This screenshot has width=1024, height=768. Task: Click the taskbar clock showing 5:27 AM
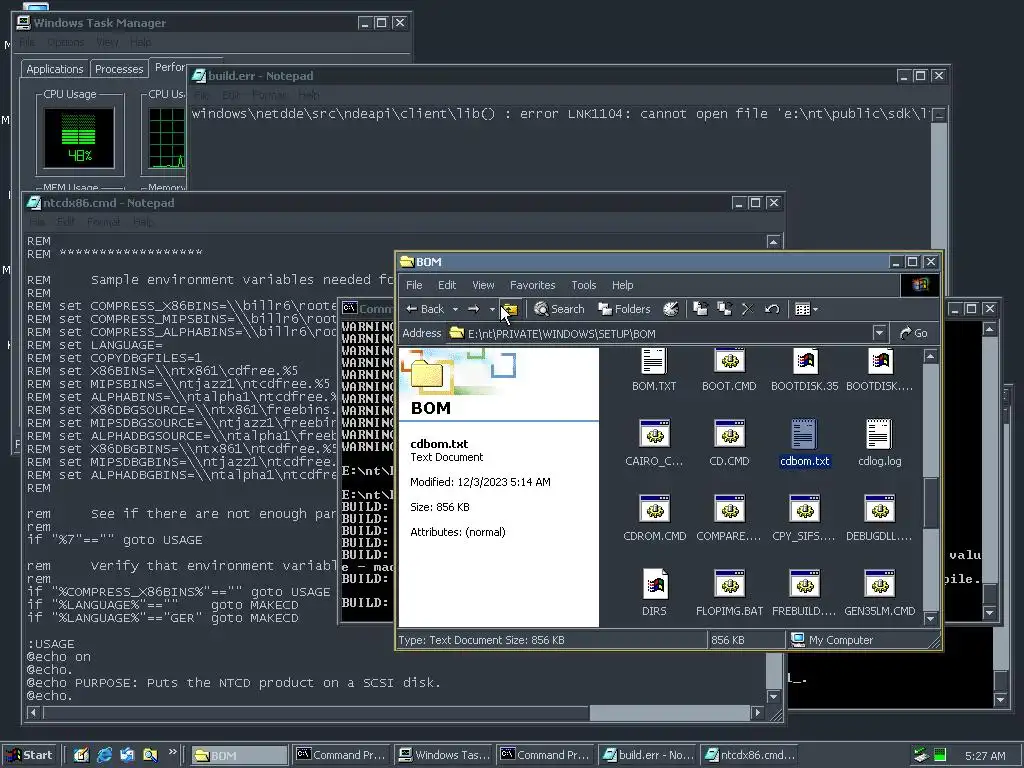(x=985, y=756)
